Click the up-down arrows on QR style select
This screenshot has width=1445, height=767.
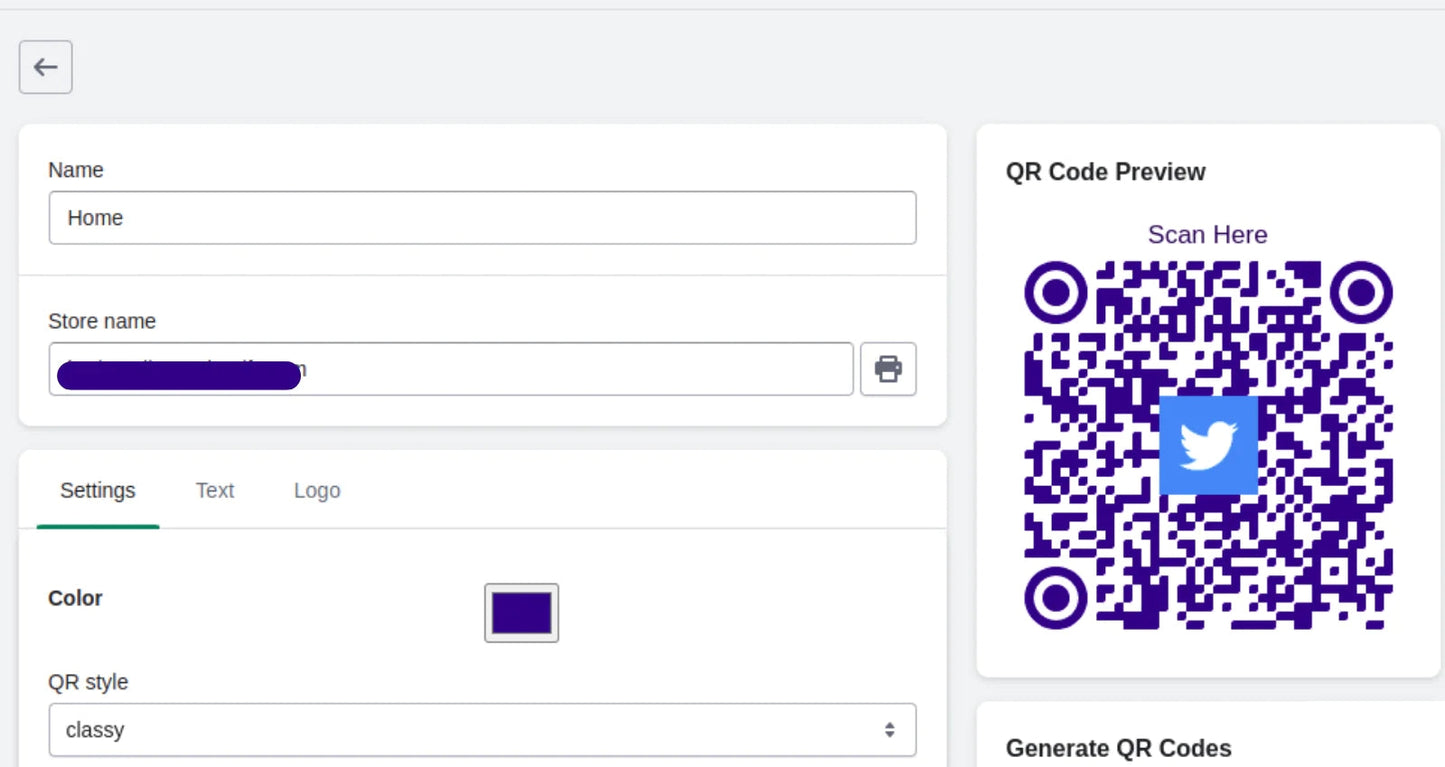coord(889,730)
